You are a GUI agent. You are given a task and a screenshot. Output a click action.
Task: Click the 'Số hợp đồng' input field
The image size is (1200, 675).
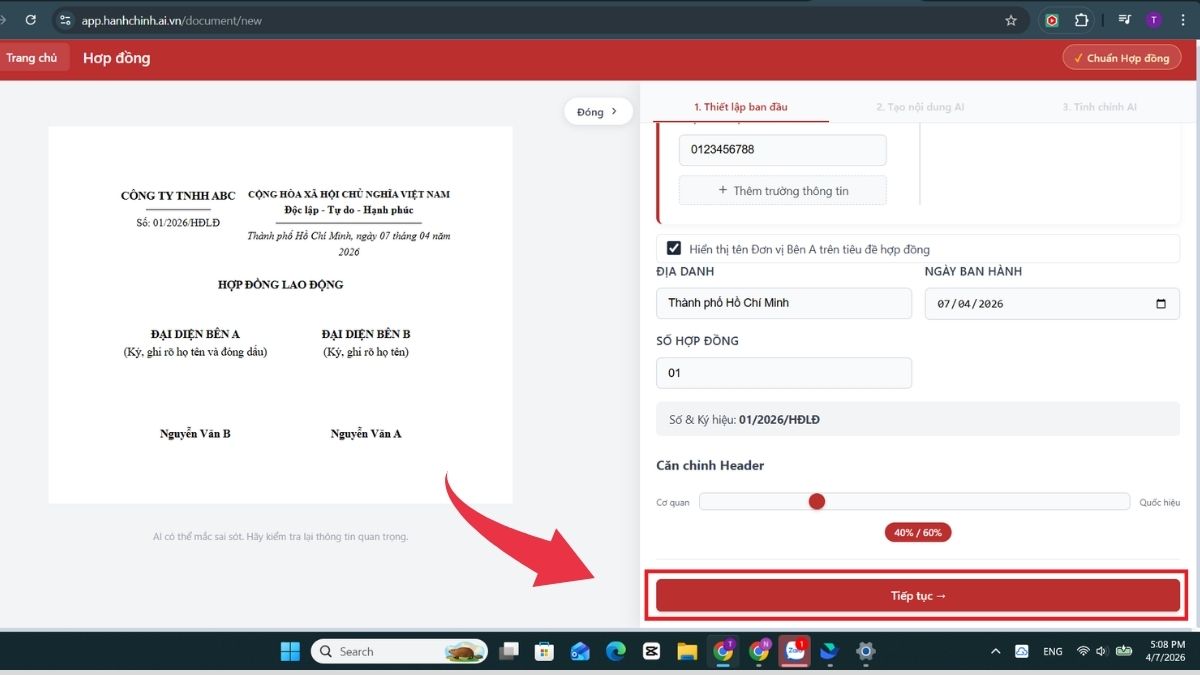pos(784,373)
